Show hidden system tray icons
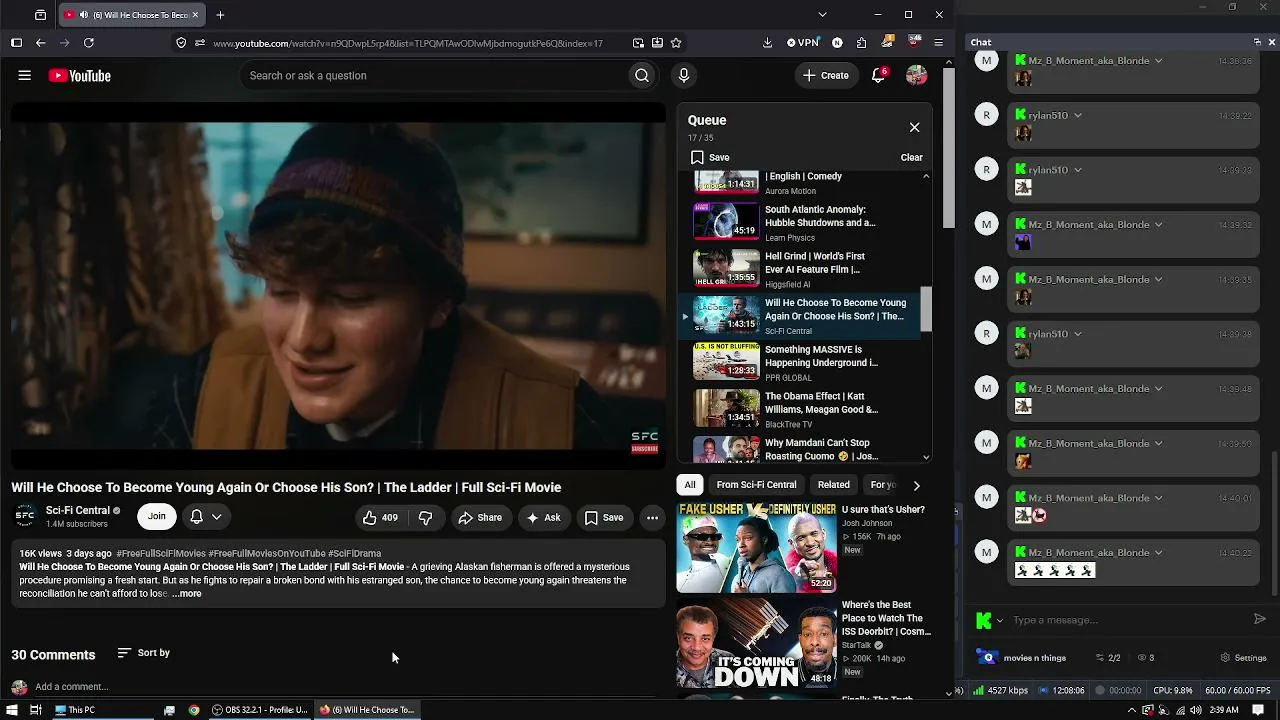Screen dimensions: 1280x720 1132,710
